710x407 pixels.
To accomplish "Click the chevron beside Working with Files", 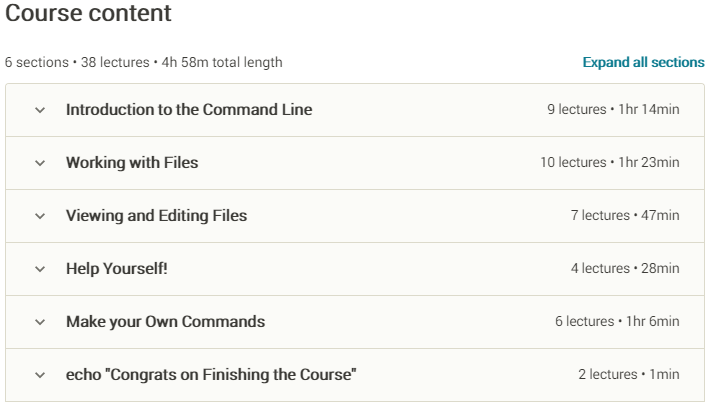I will [x=40, y=163].
